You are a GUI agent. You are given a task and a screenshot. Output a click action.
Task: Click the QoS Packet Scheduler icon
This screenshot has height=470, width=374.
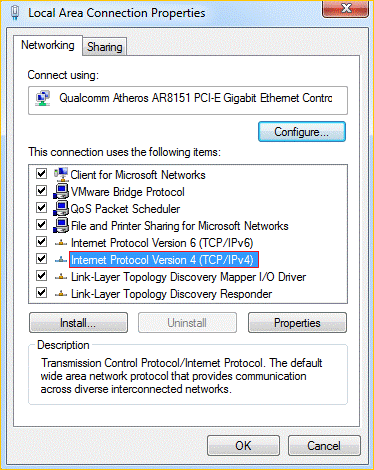pos(61,208)
